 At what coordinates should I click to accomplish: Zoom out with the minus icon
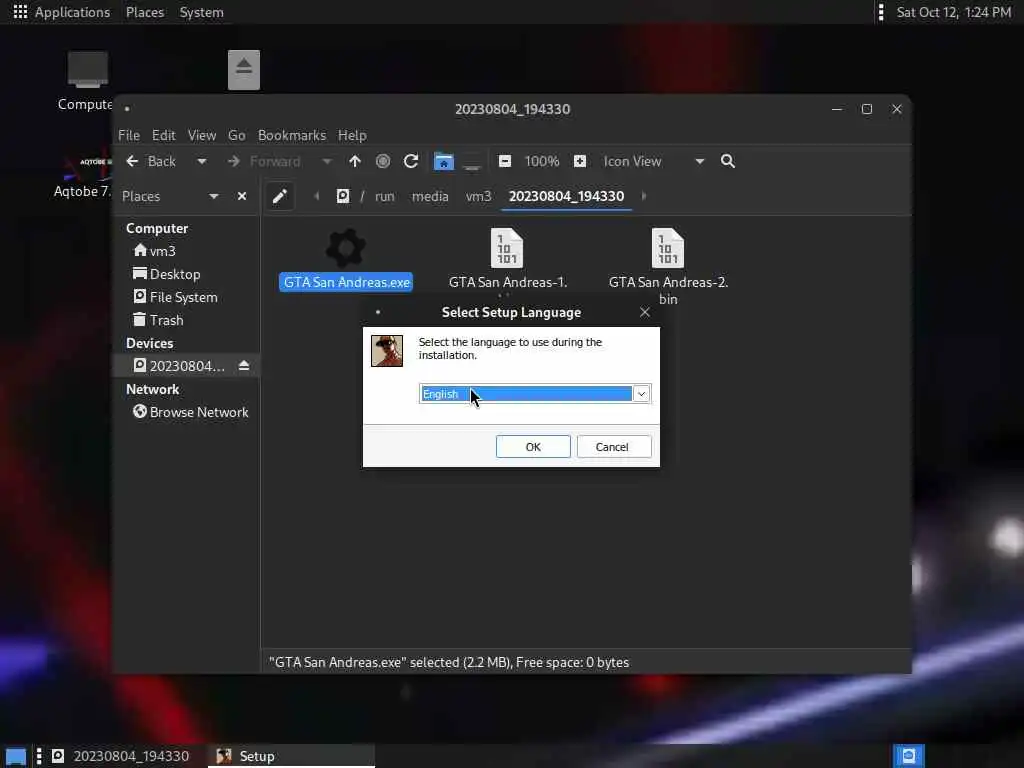505,161
